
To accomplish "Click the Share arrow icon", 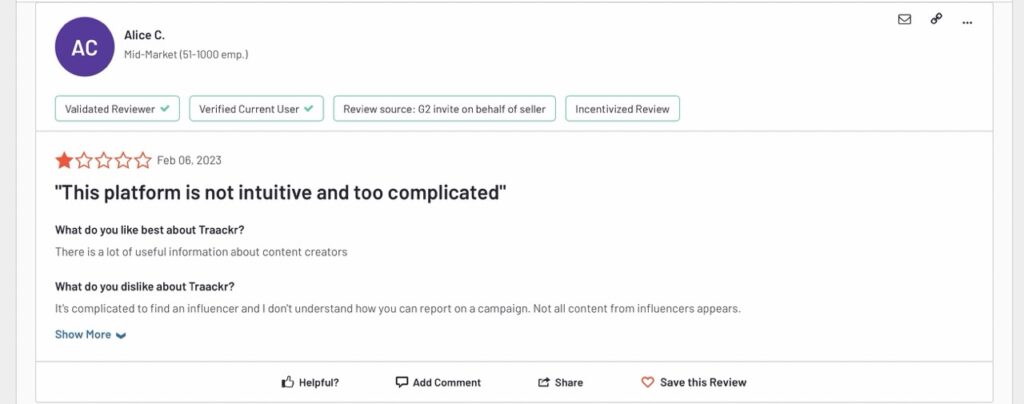I will [543, 382].
